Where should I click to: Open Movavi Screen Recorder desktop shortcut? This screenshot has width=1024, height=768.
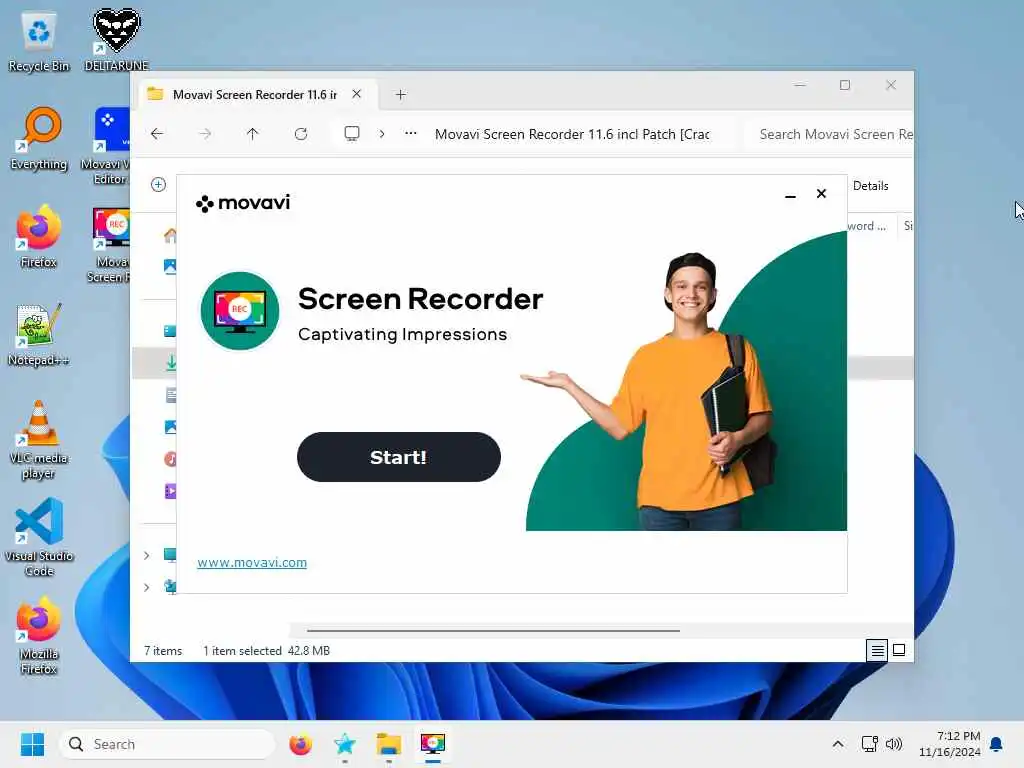point(109,245)
